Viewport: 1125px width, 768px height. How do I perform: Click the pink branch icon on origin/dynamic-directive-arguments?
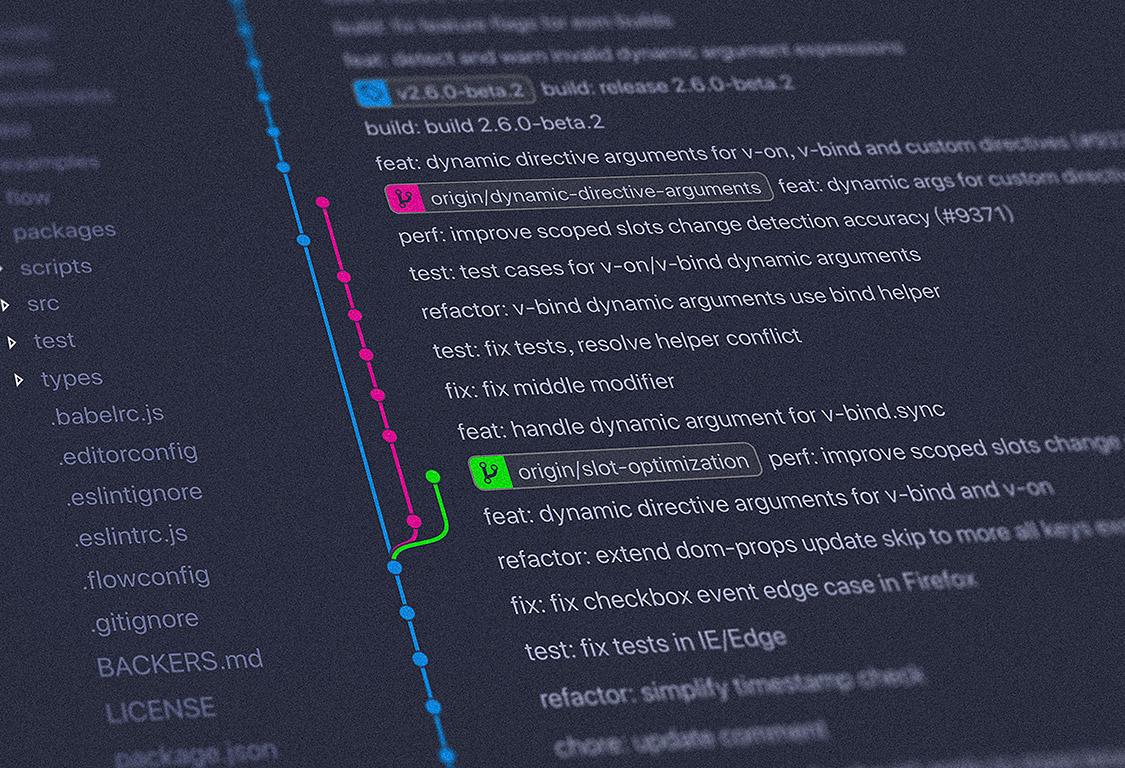tap(405, 198)
